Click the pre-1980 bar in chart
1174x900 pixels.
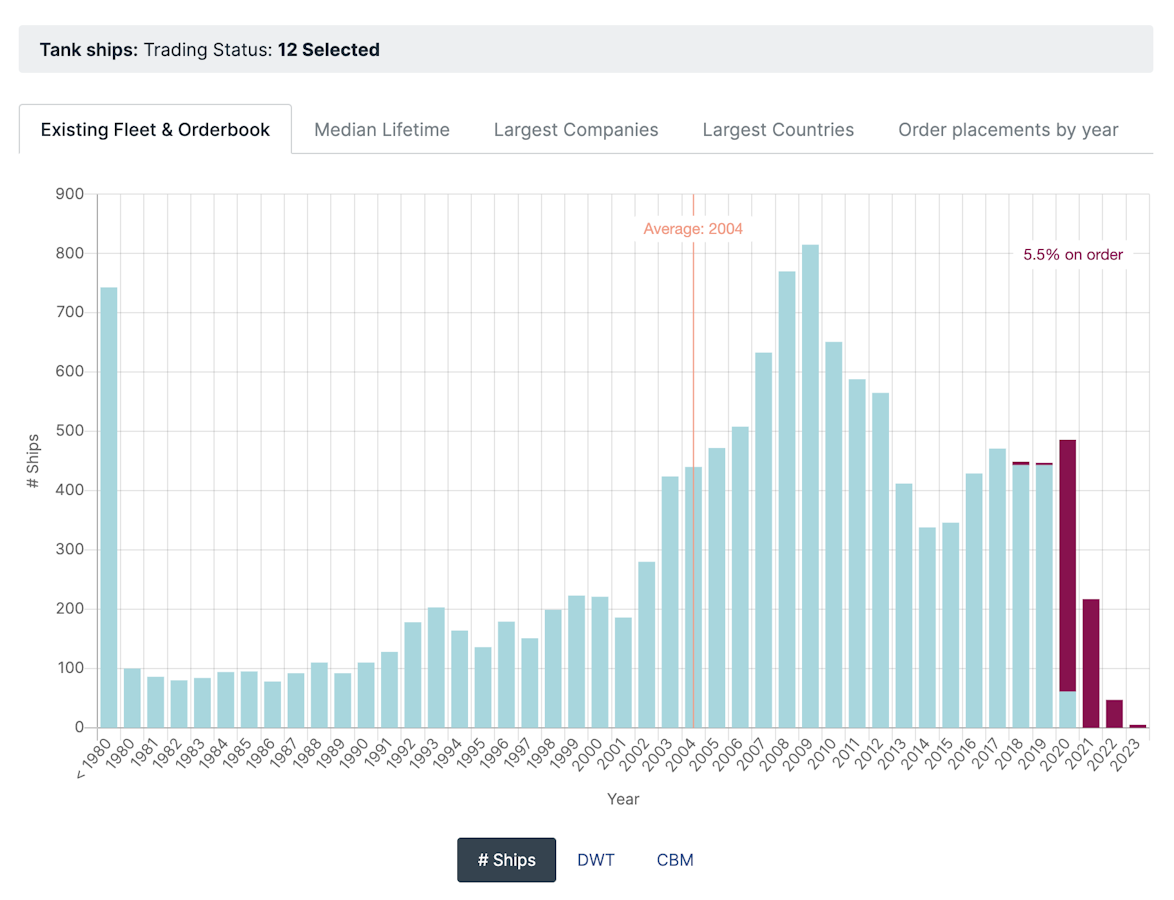click(x=109, y=508)
